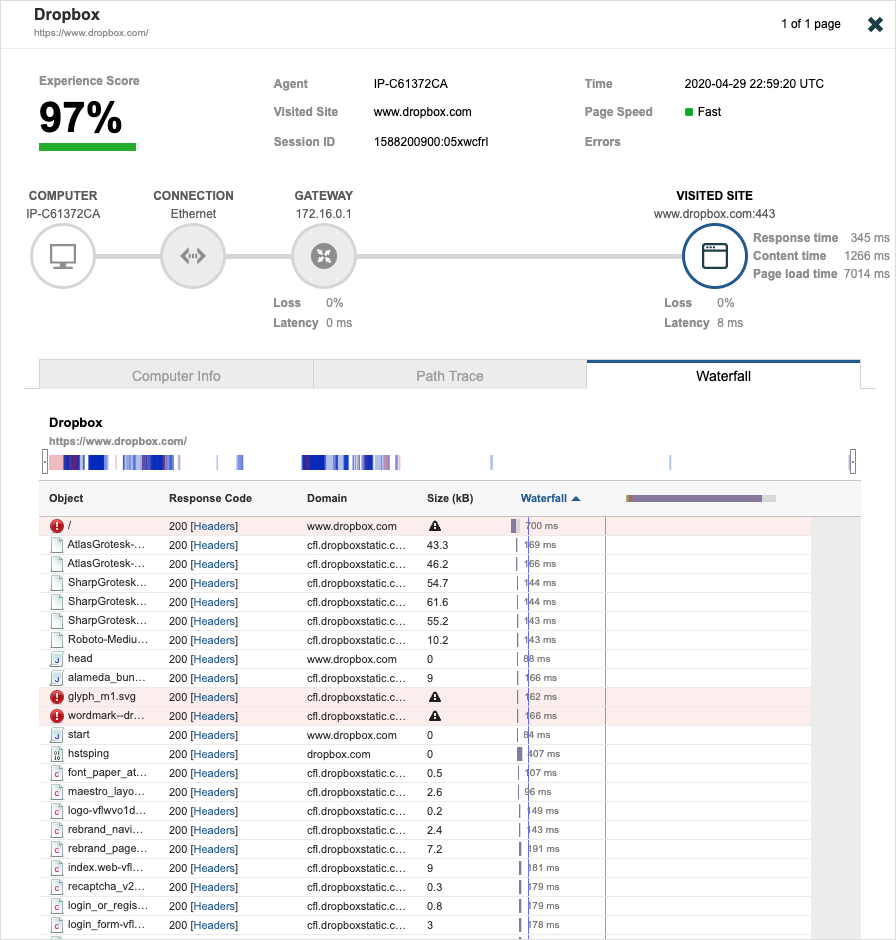Click the Visited Site browser icon
The height and width of the screenshot is (940, 896).
click(x=714, y=256)
